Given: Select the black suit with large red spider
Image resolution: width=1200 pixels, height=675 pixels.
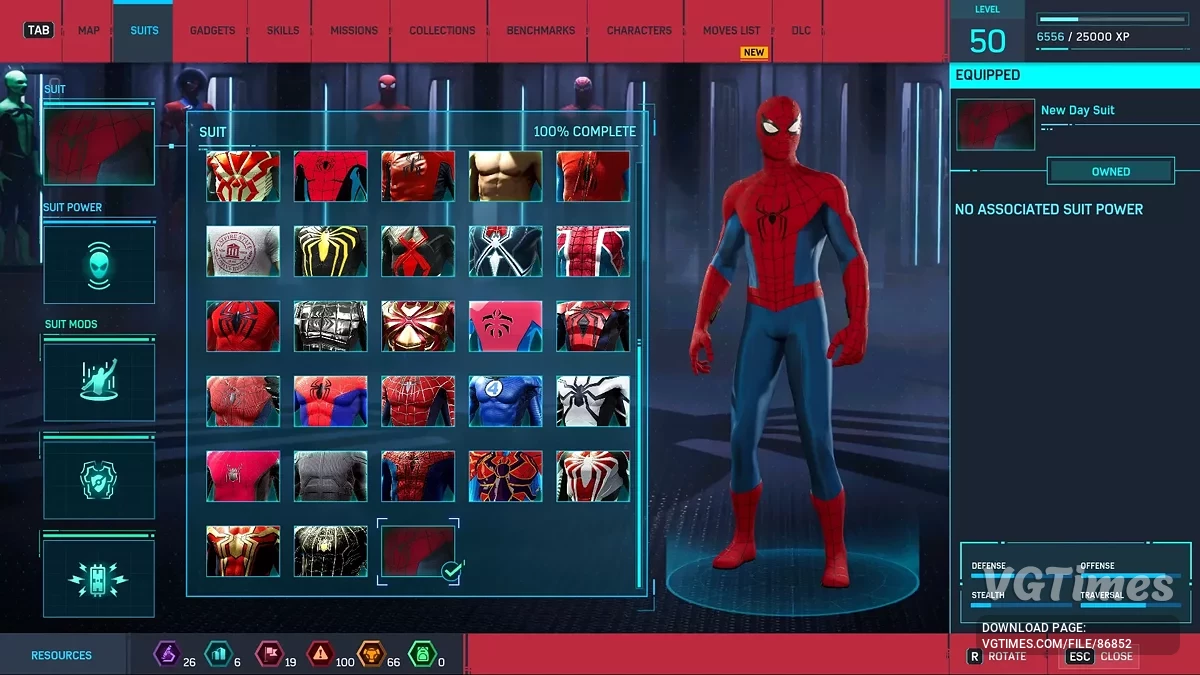Looking at the screenshot, I should pos(418,251).
